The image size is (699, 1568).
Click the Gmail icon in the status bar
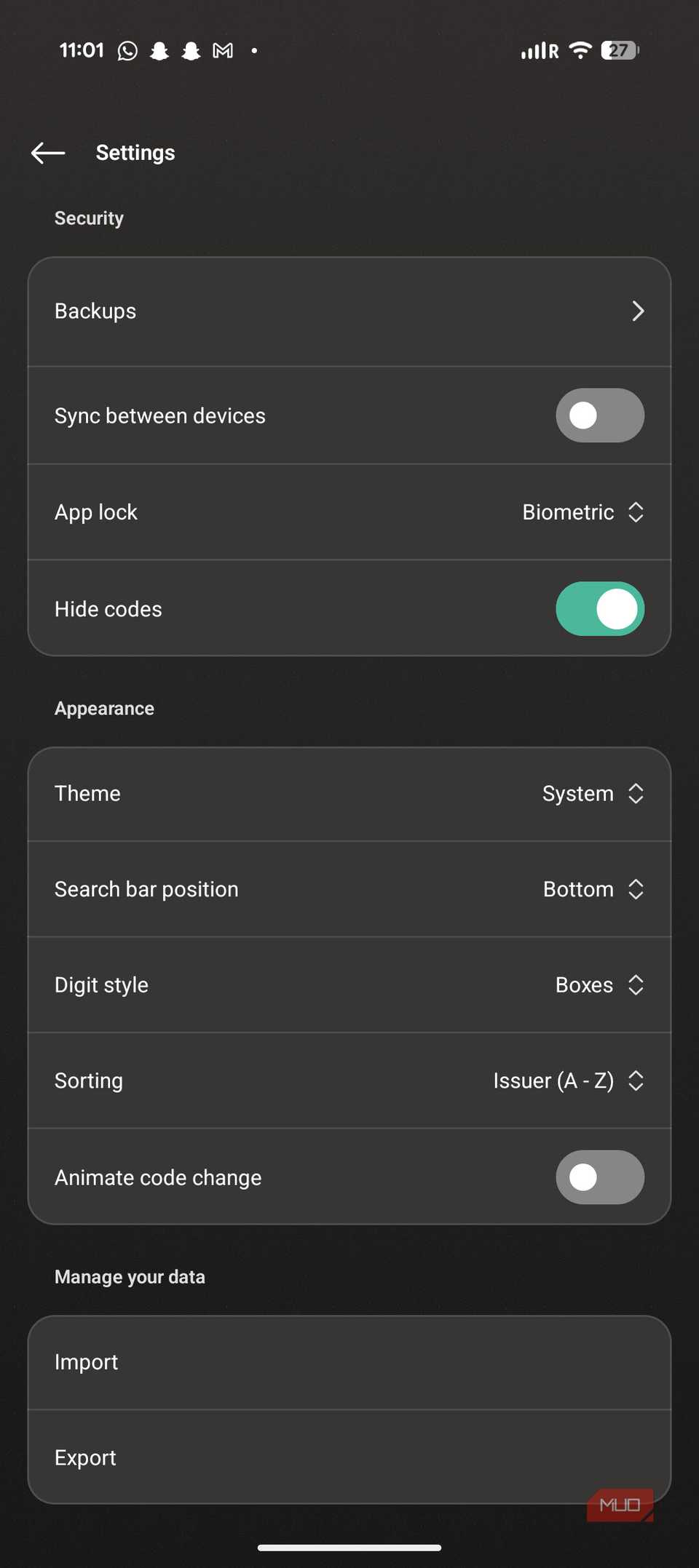(222, 49)
